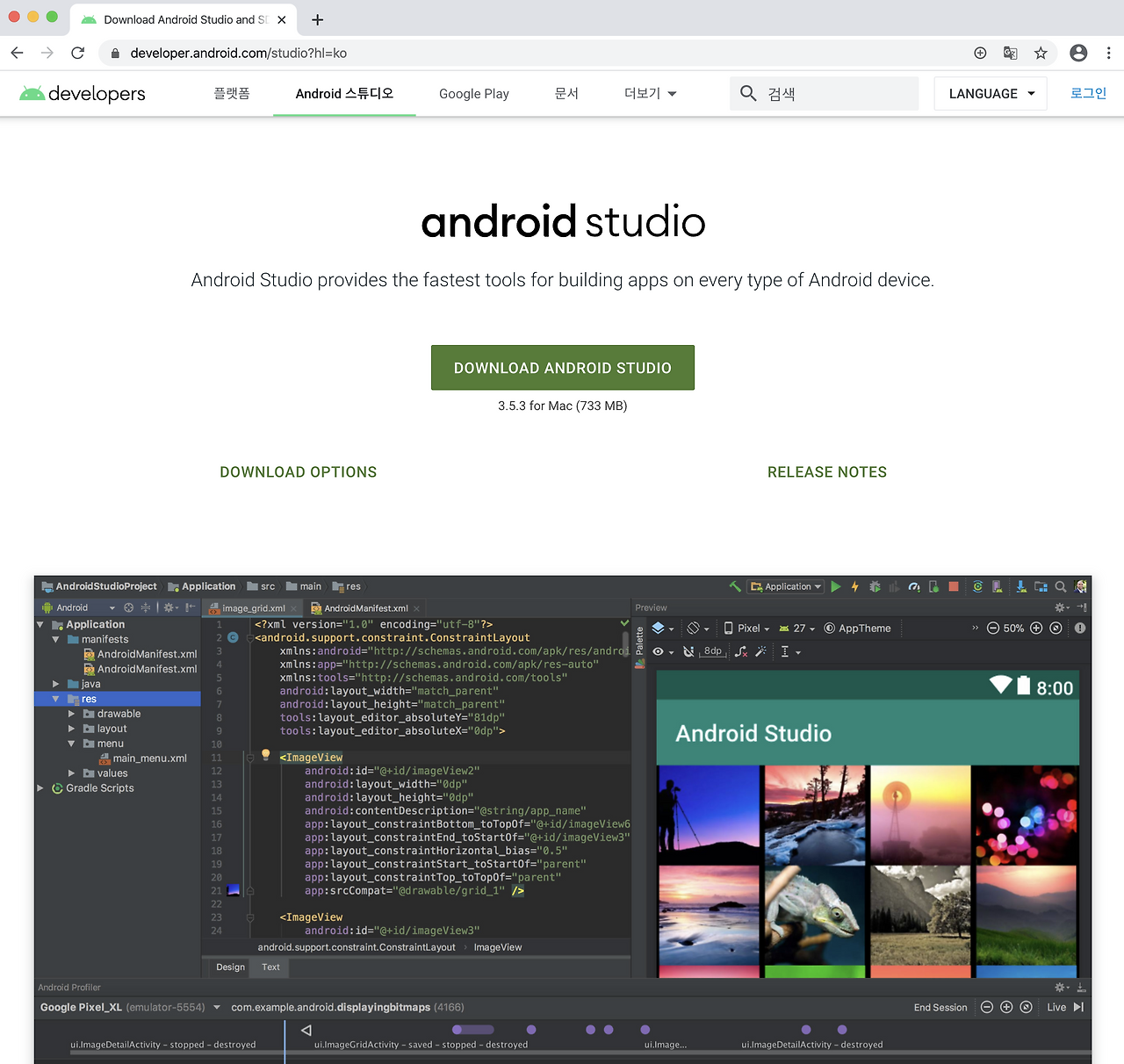Open the Android project view dropdown
The height and width of the screenshot is (1064, 1124).
click(78, 607)
